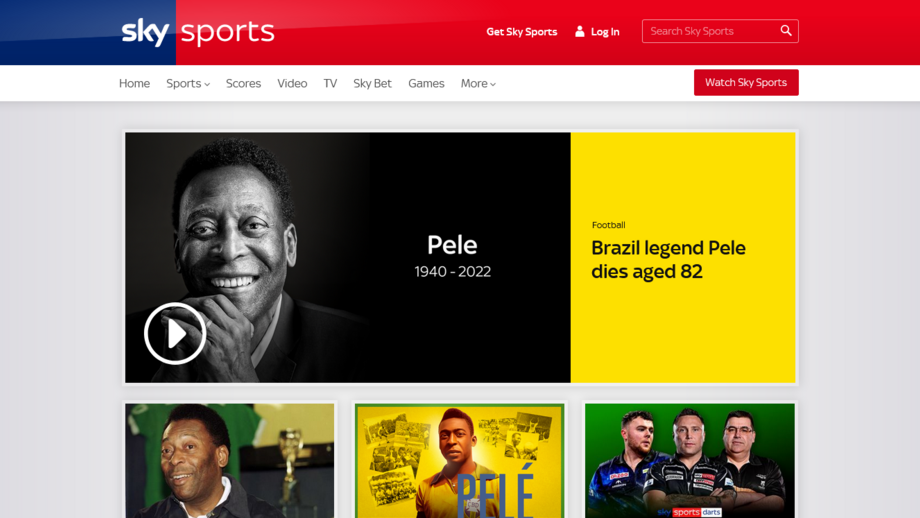The height and width of the screenshot is (518, 920).
Task: Open the Games section
Action: tap(426, 83)
